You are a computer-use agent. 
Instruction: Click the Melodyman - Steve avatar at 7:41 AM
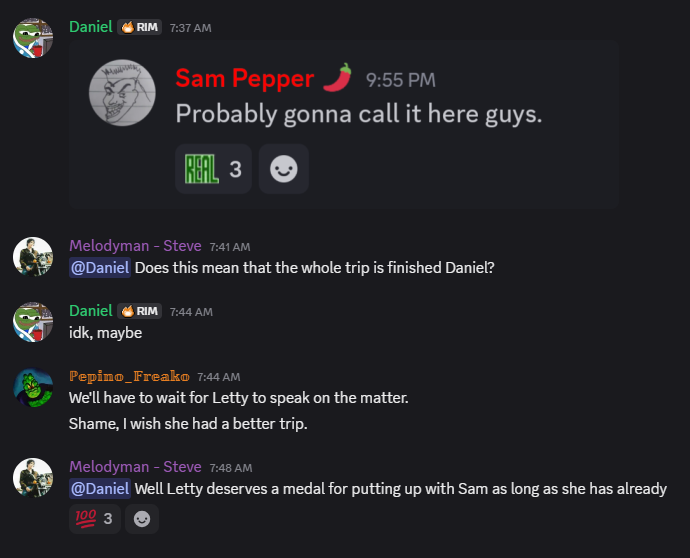[33, 257]
